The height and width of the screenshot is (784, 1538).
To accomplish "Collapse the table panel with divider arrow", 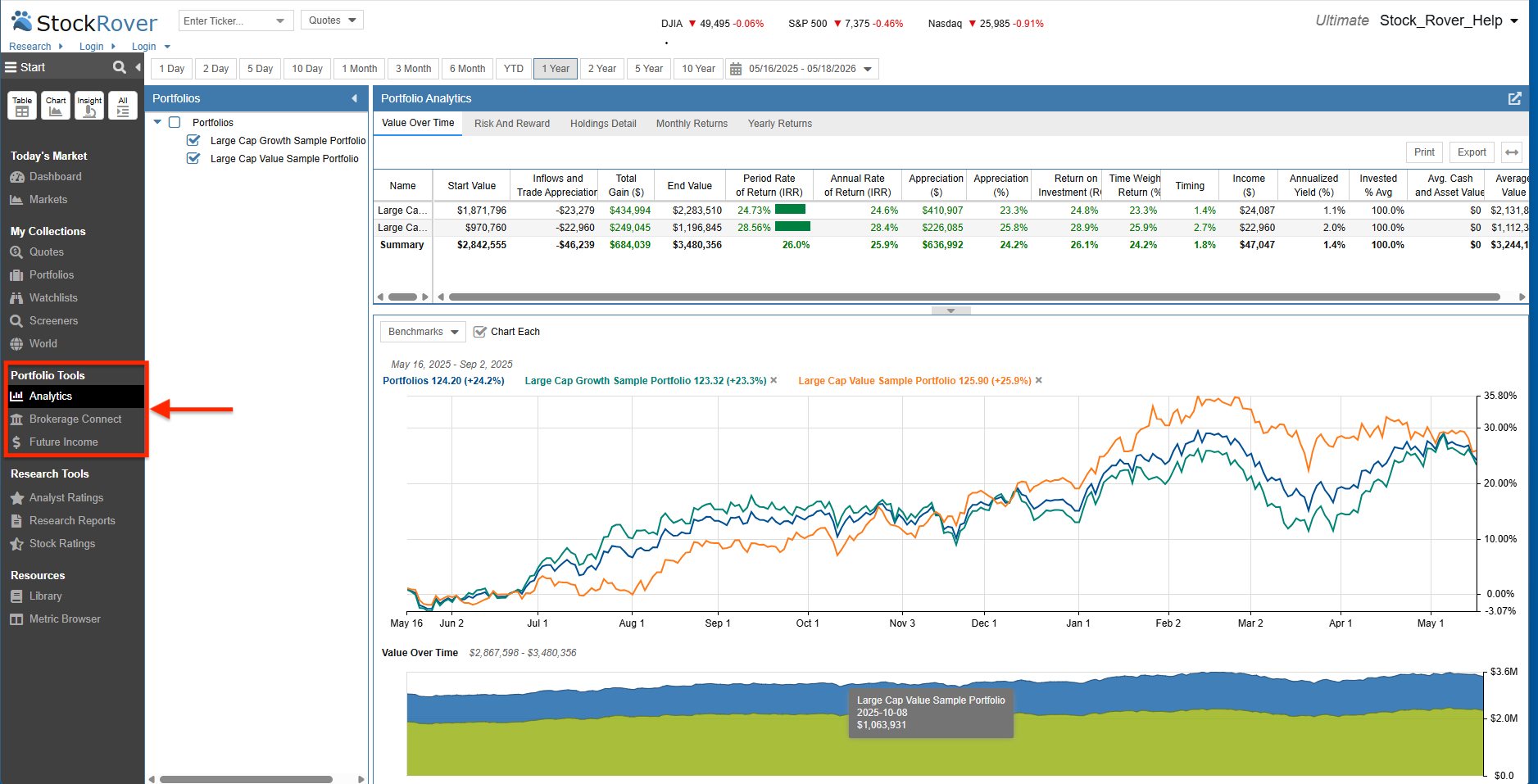I will [x=950, y=310].
